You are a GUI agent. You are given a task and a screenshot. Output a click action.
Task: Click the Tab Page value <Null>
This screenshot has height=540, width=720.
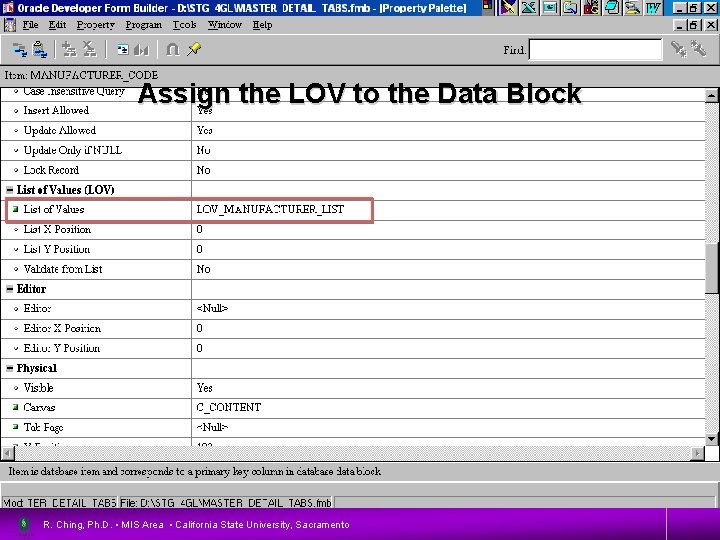212,427
